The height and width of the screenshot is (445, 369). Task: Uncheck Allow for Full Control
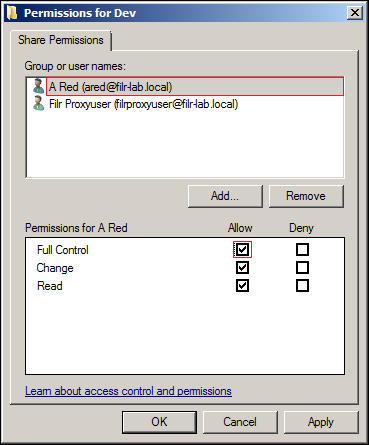click(x=242, y=249)
